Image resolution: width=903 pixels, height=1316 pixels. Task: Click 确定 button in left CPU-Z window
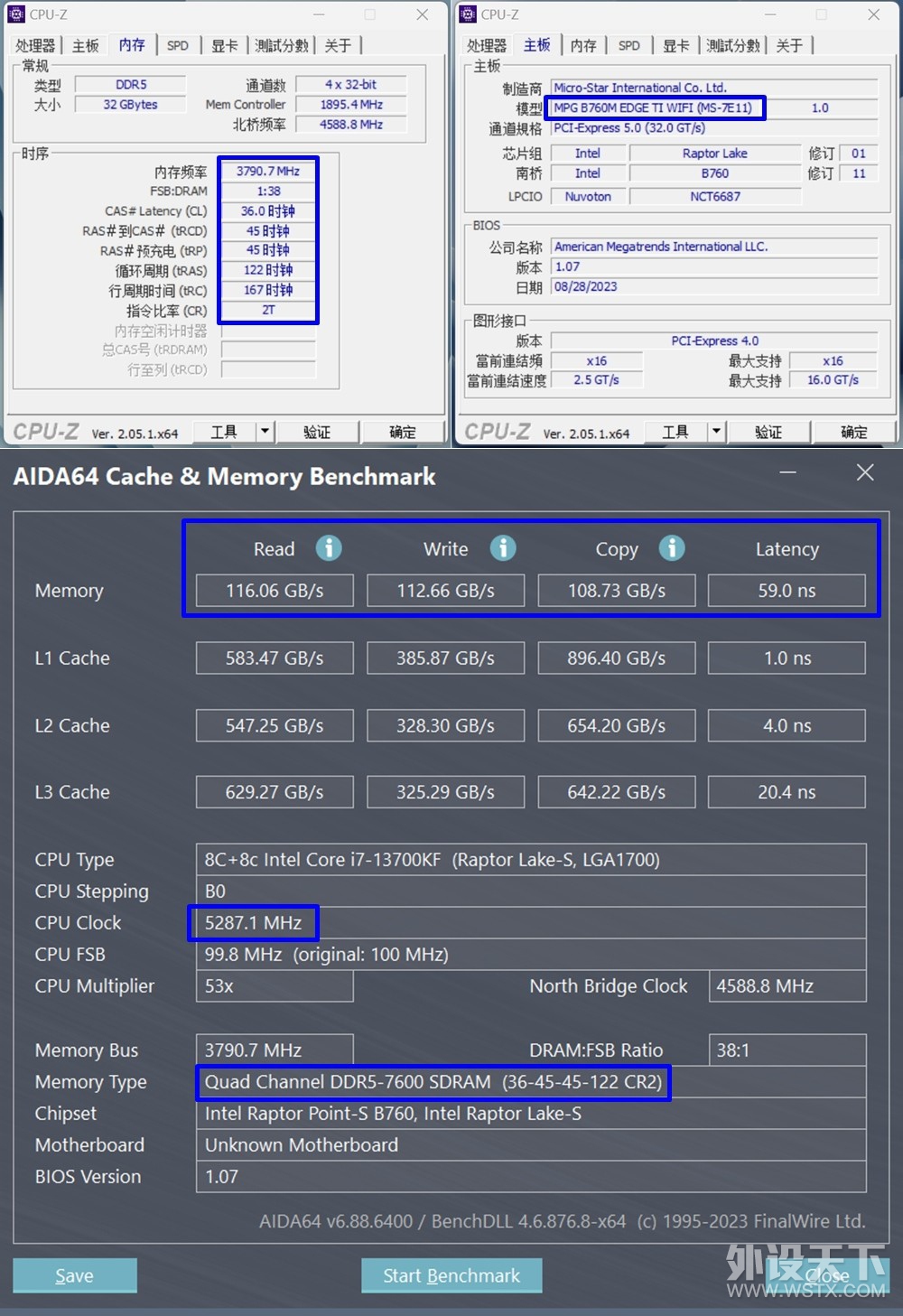pos(403,432)
